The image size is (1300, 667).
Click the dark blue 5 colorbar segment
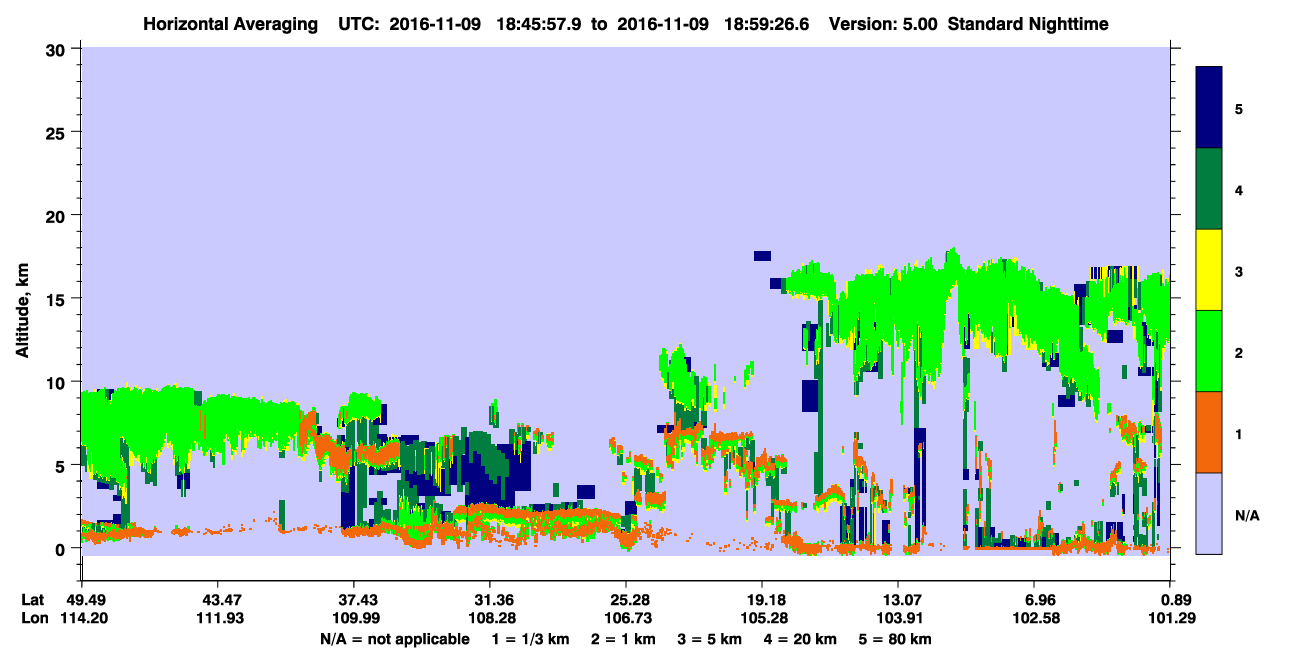pos(1209,108)
